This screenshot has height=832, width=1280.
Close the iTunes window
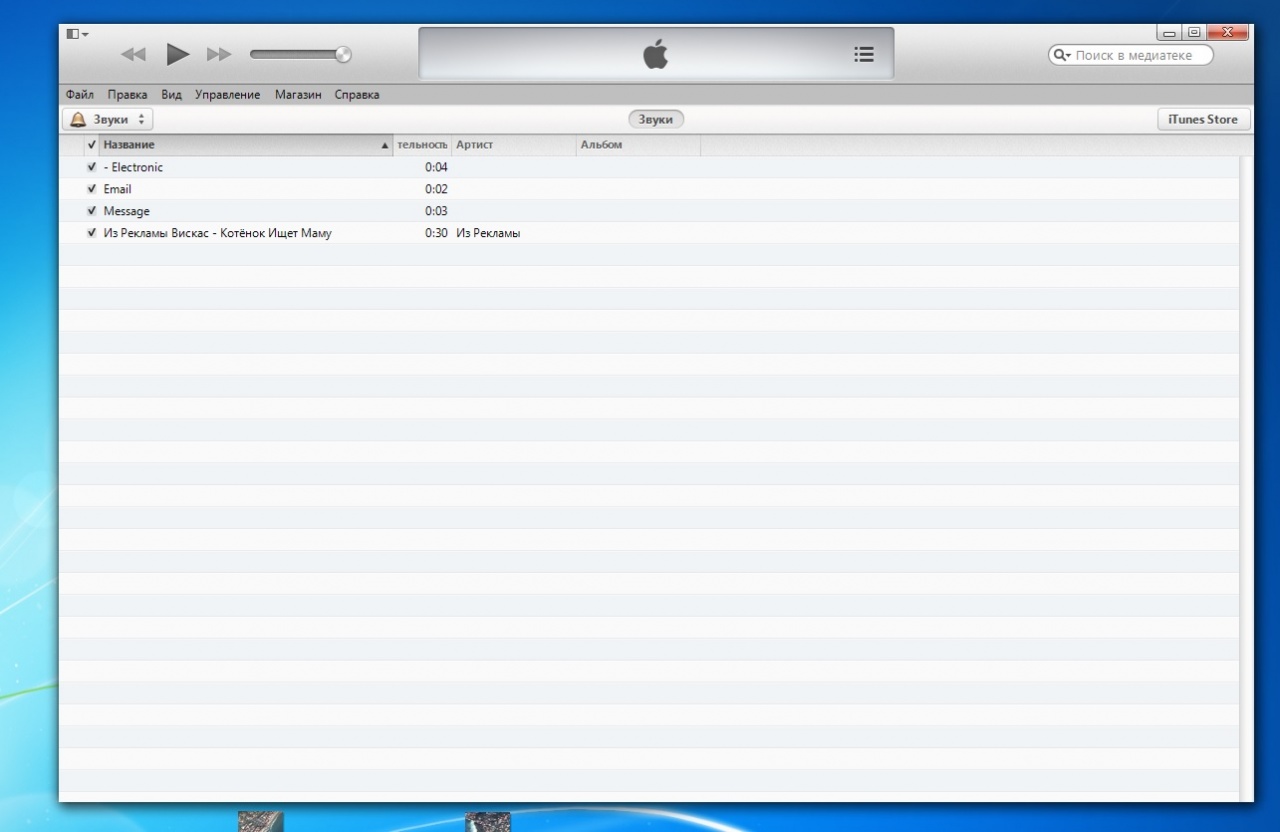click(1227, 33)
